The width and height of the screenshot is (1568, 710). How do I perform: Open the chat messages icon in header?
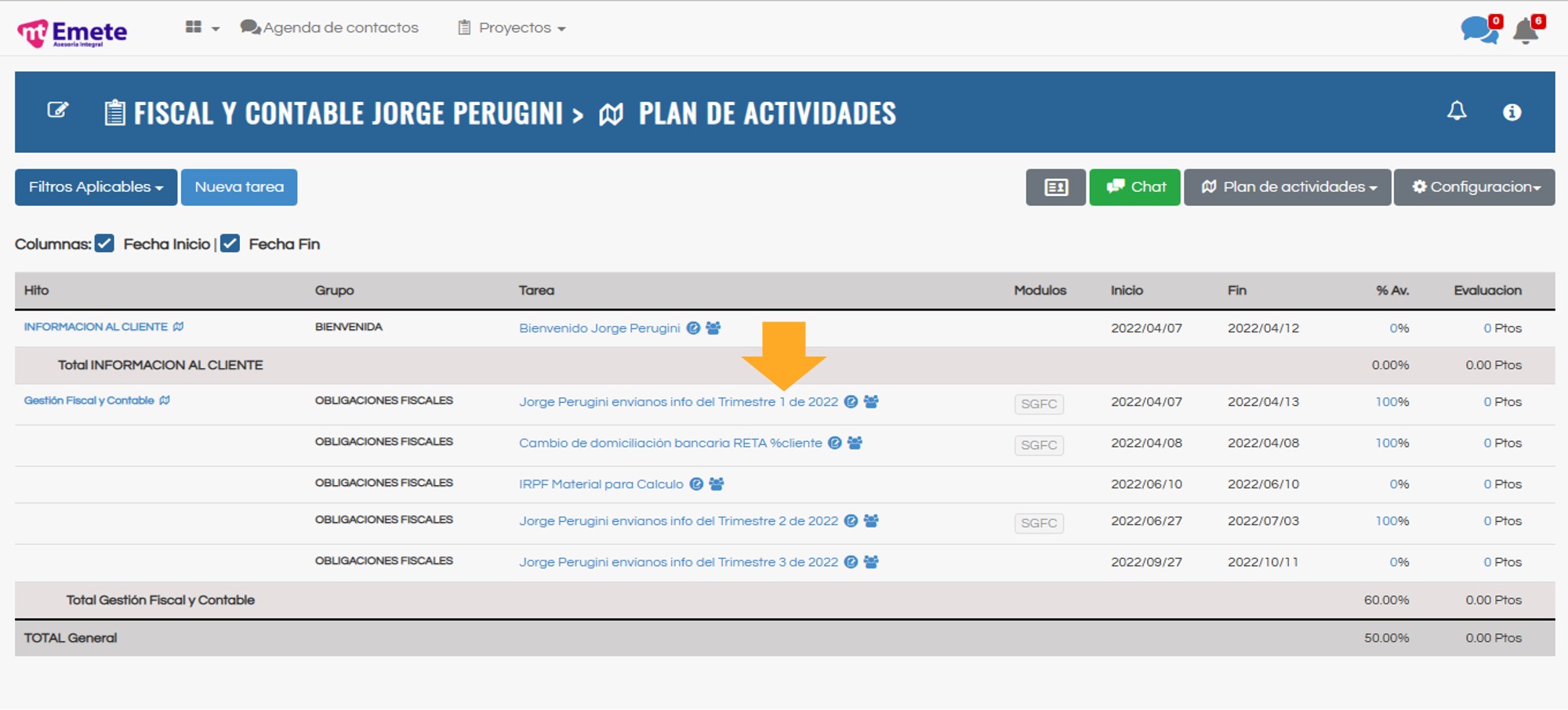[x=1479, y=31]
